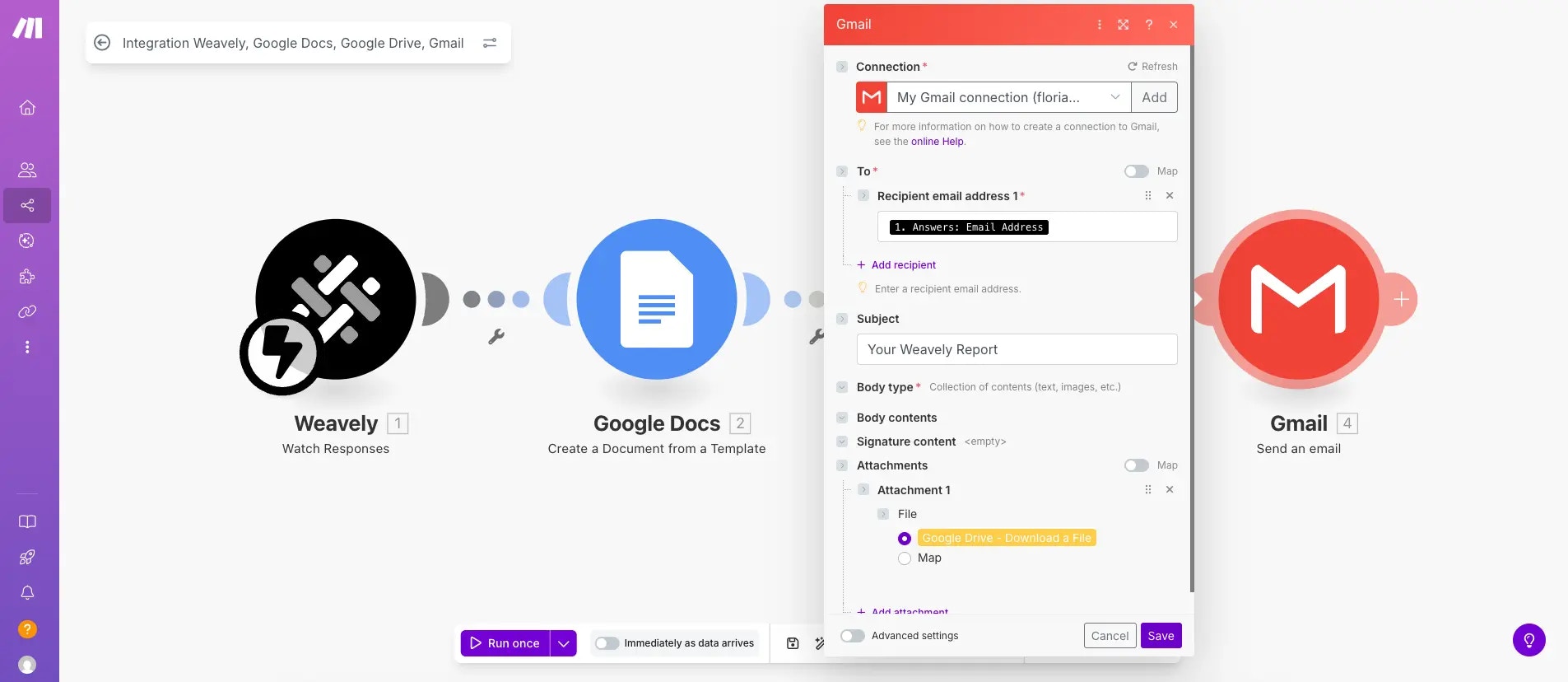Save the scenario with the disk icon
Image resolution: width=1568 pixels, height=682 pixels.
(793, 643)
